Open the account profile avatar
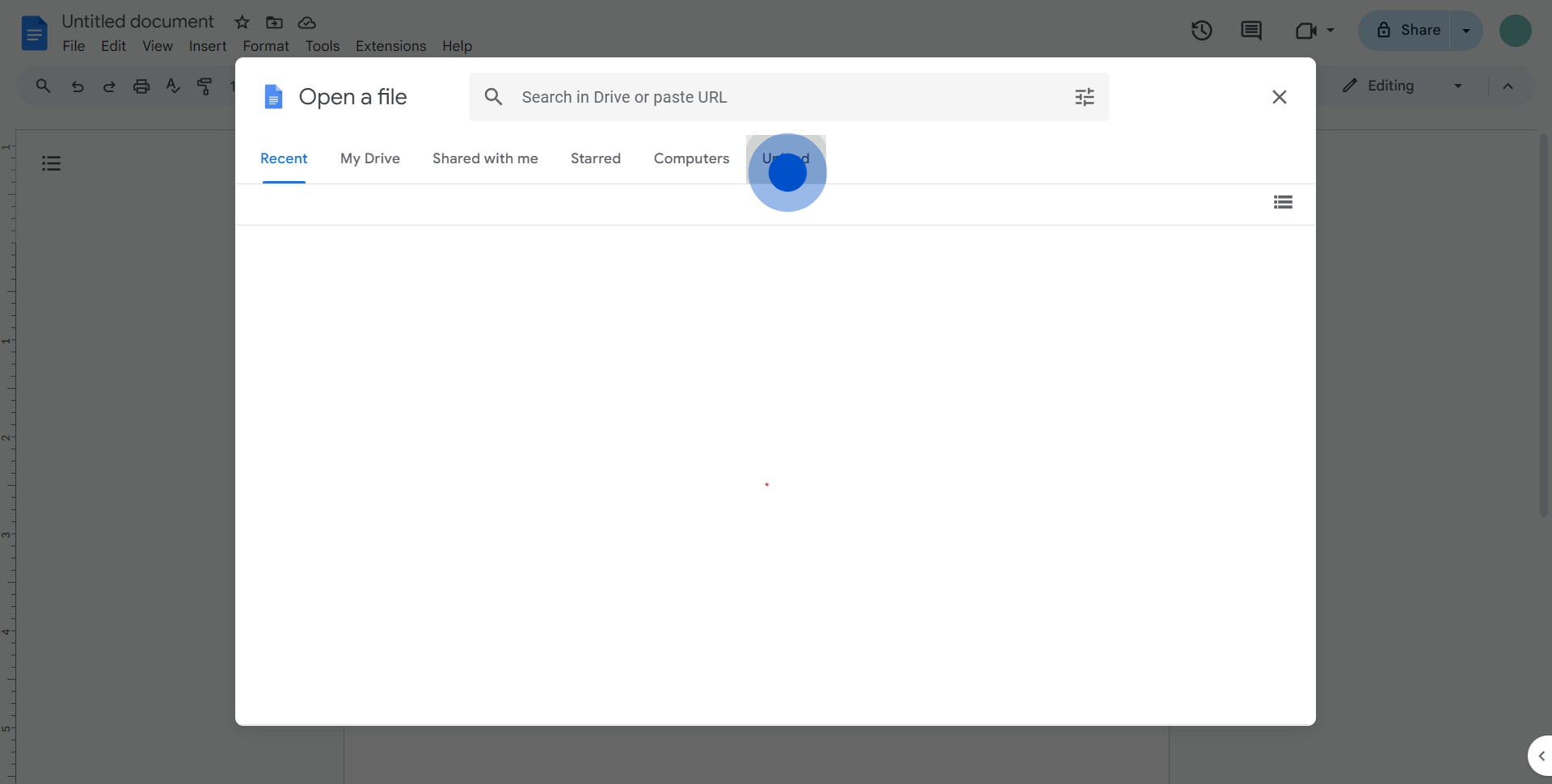 (x=1515, y=31)
